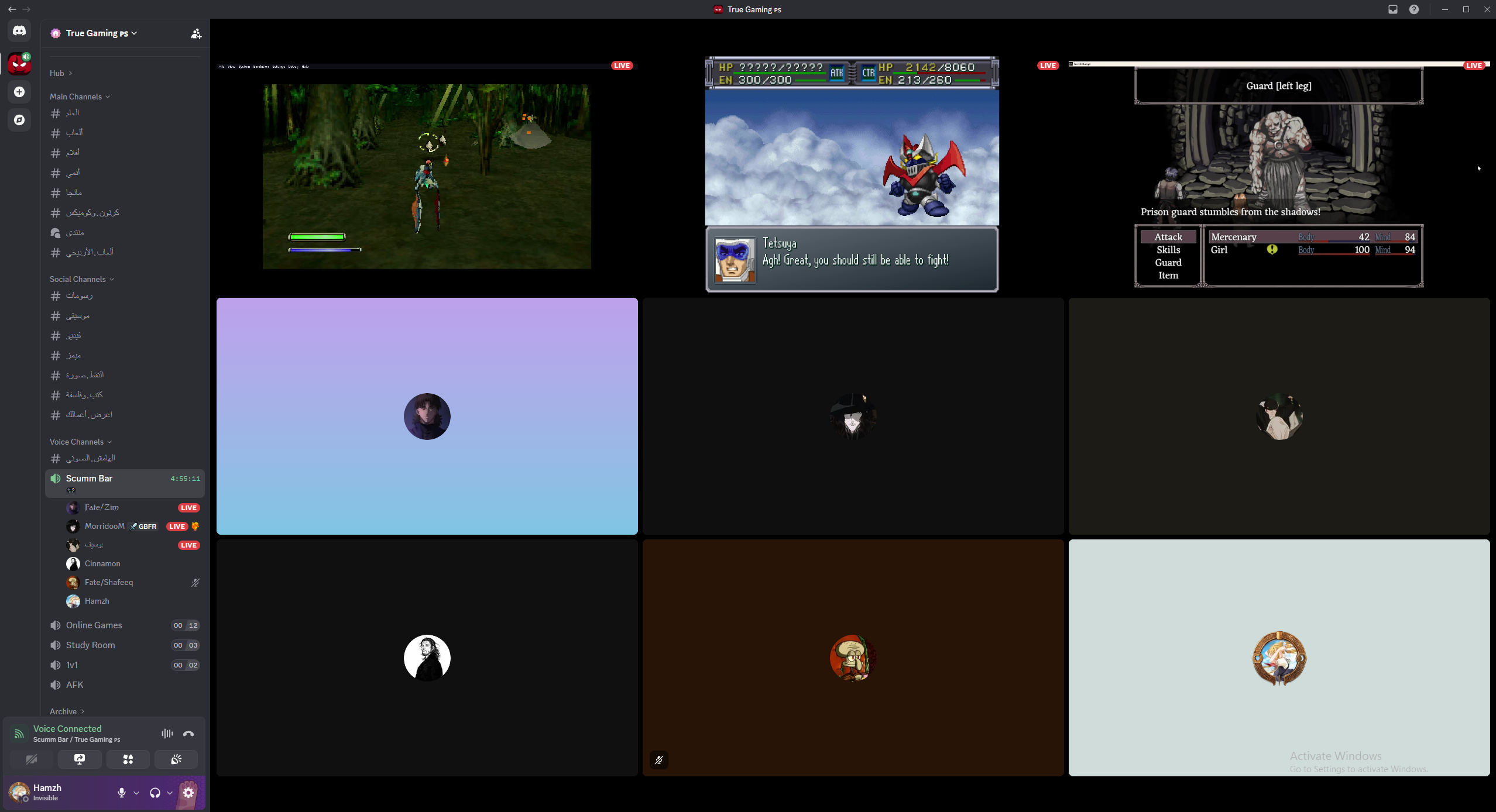Screen dimensions: 1496x812
Task: Open microphone input options chevron
Action: [136, 793]
